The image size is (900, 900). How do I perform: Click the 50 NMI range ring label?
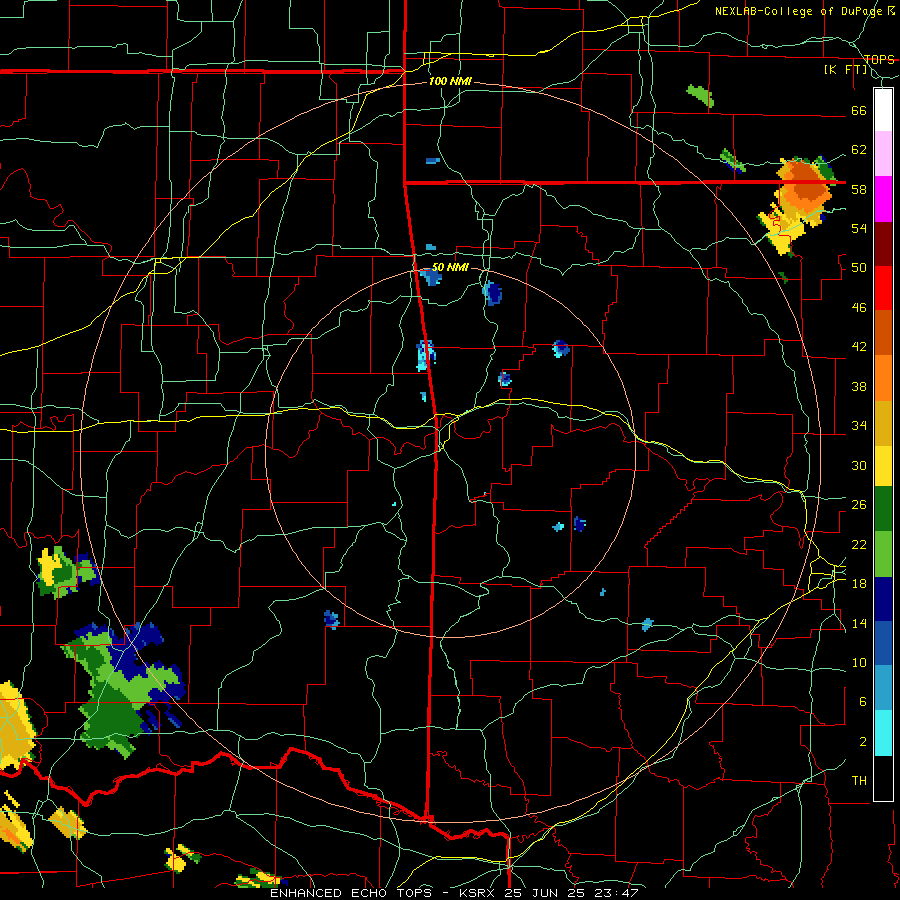point(450,267)
